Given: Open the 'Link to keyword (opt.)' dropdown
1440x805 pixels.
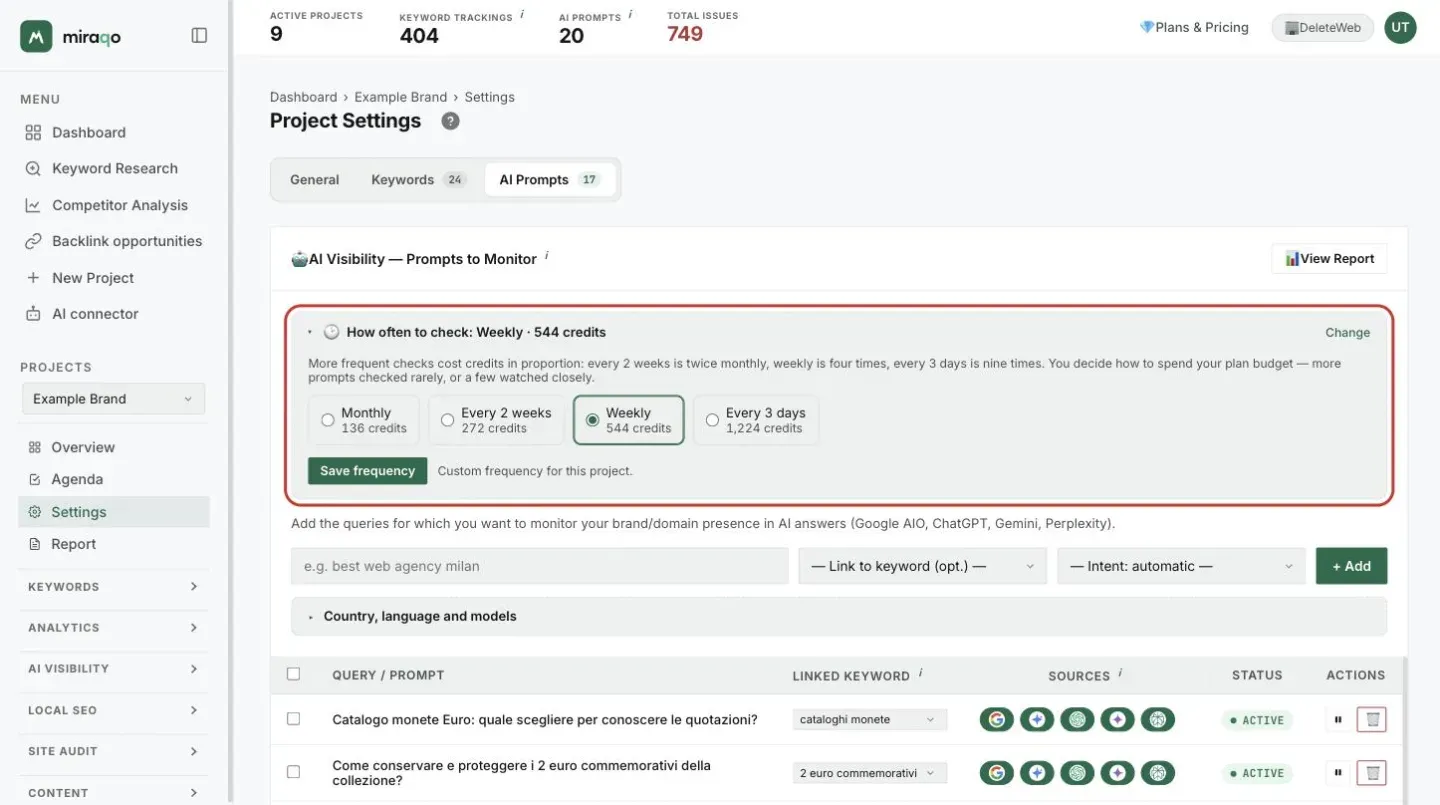Looking at the screenshot, I should pyautogui.click(x=922, y=566).
